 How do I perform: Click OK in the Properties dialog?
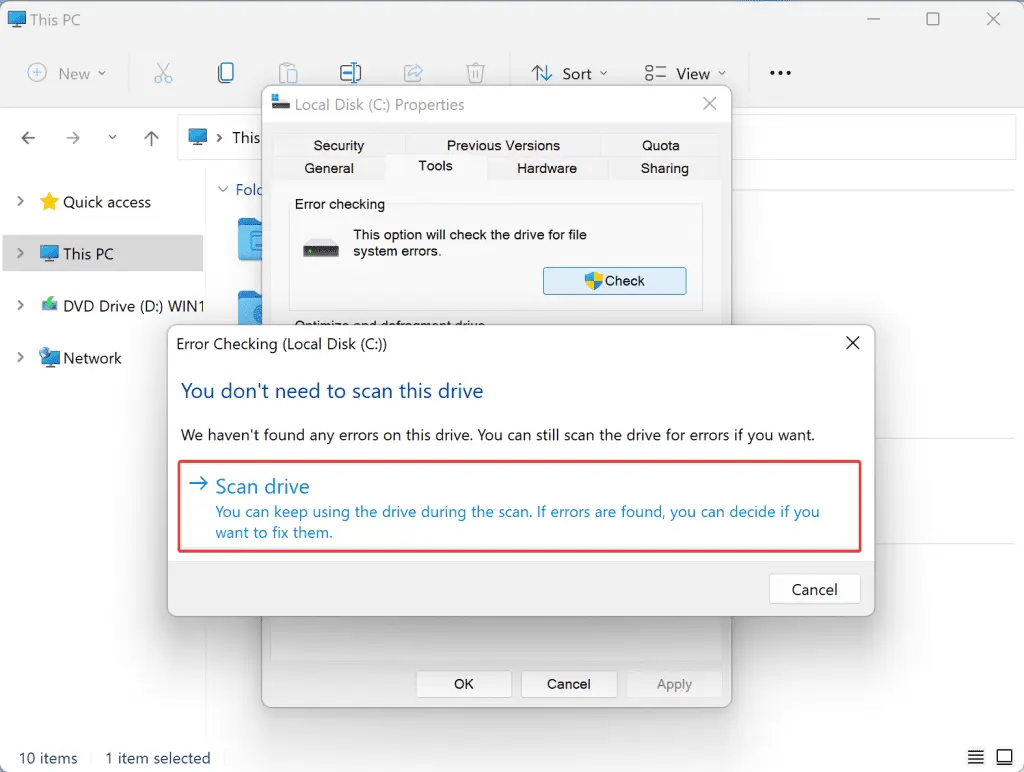(464, 684)
